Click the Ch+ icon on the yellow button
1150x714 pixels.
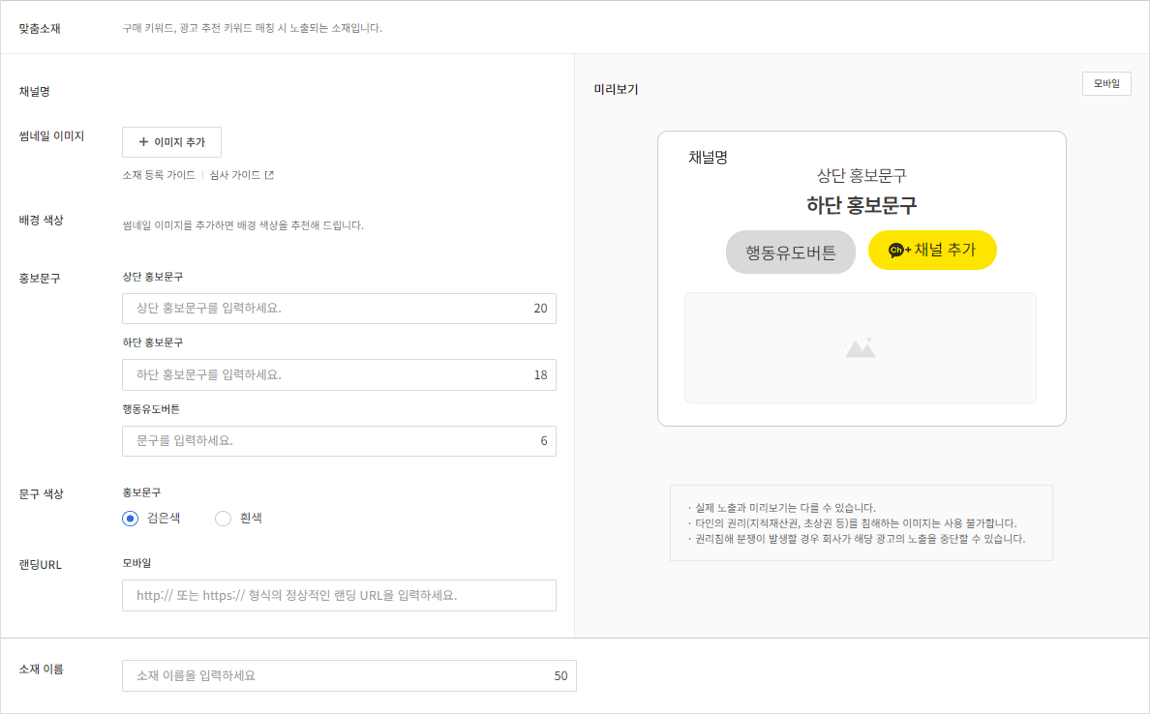899,251
